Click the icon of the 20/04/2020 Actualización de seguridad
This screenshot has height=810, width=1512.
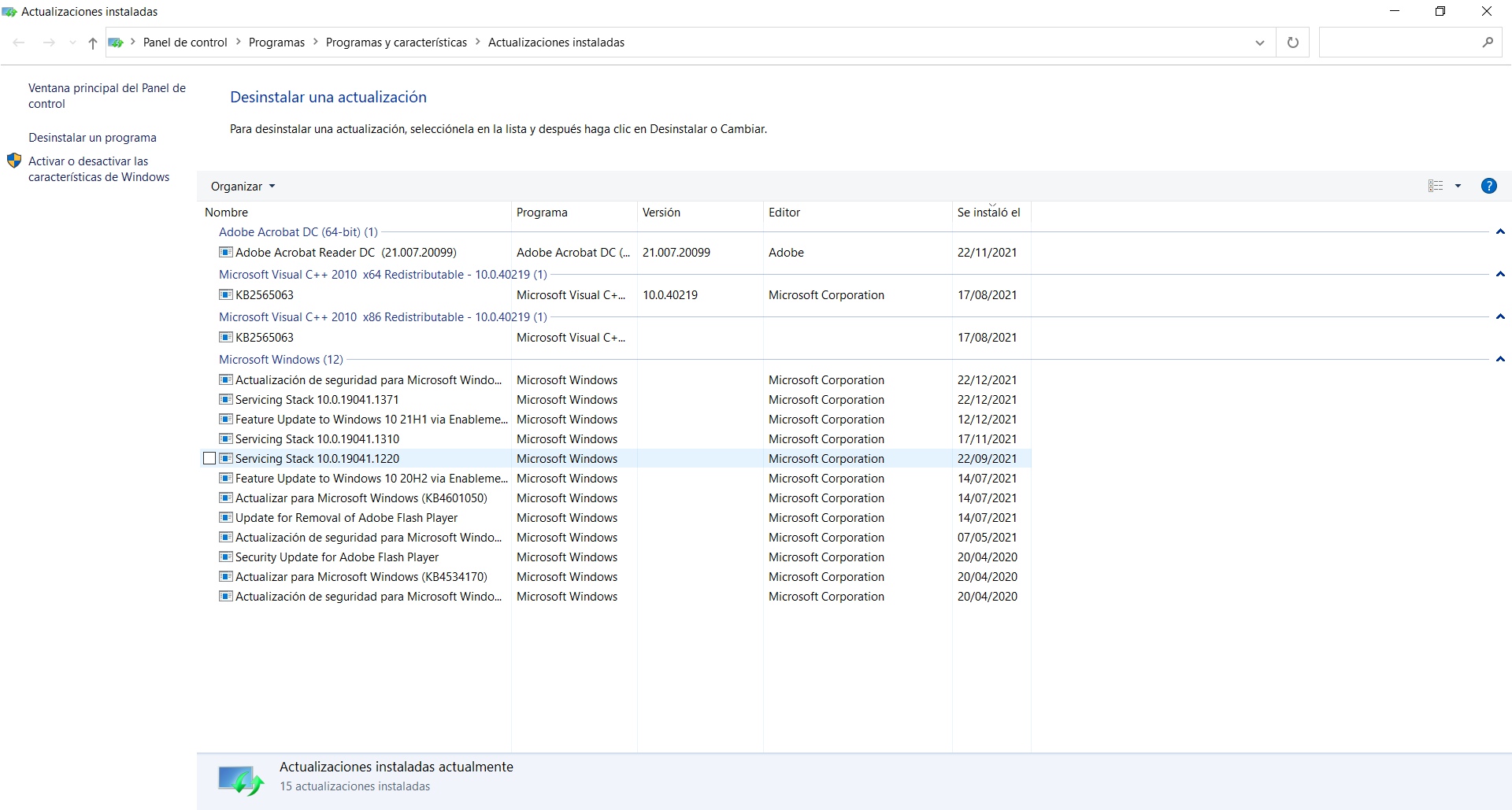tap(226, 597)
